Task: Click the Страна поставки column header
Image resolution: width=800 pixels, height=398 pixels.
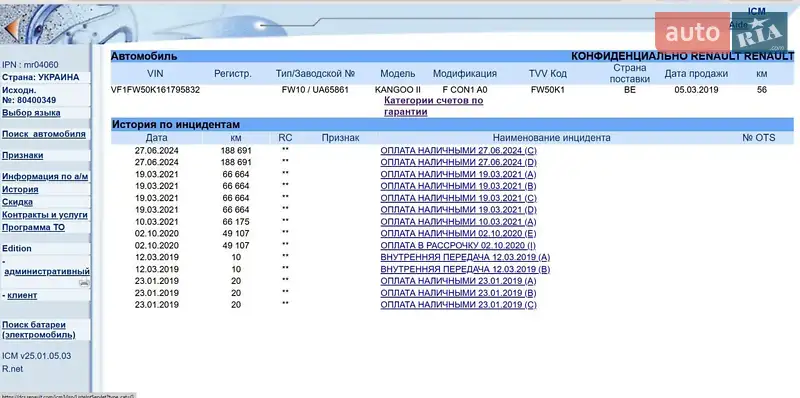Action: click(x=630, y=73)
